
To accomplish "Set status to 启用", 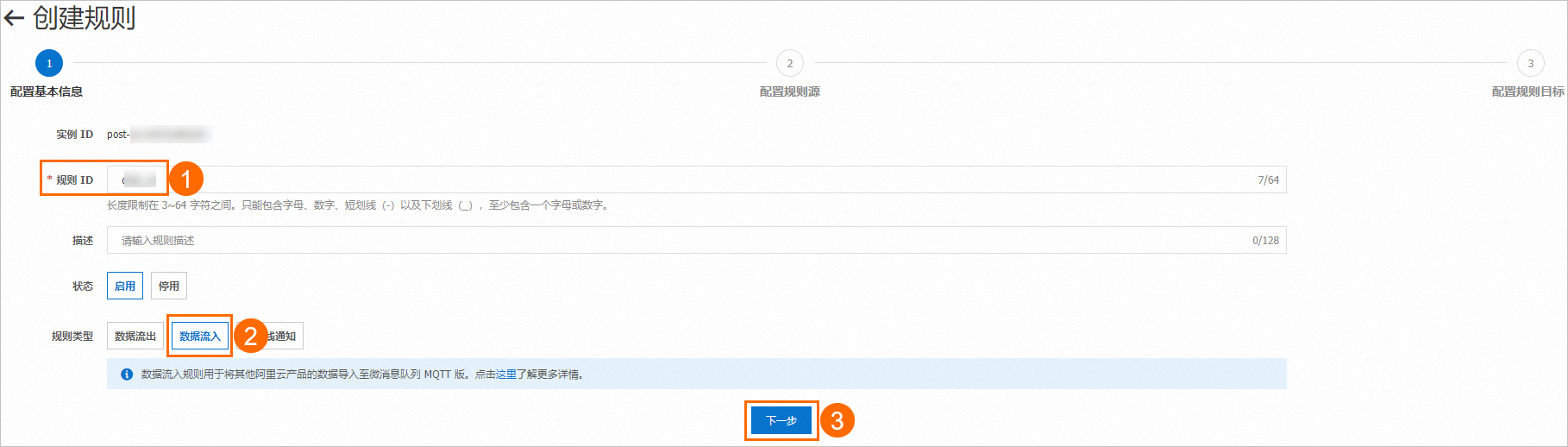I will click(x=125, y=286).
